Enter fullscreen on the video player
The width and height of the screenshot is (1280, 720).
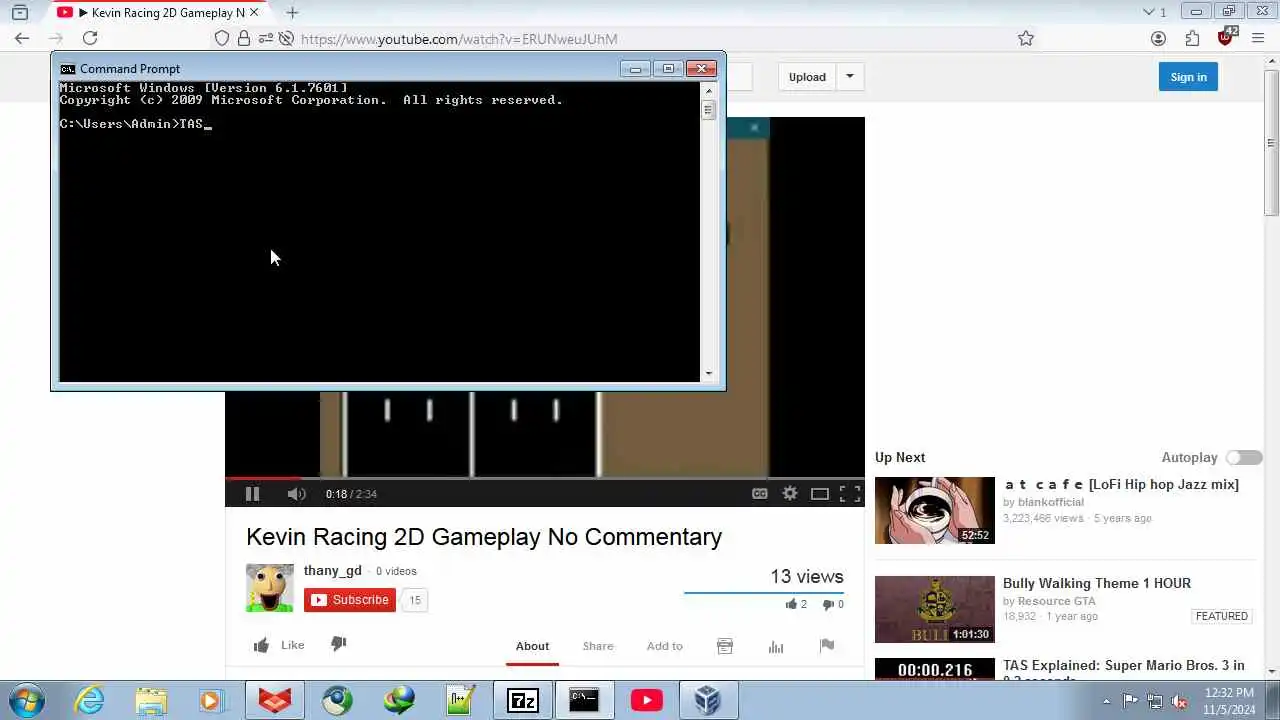point(850,493)
